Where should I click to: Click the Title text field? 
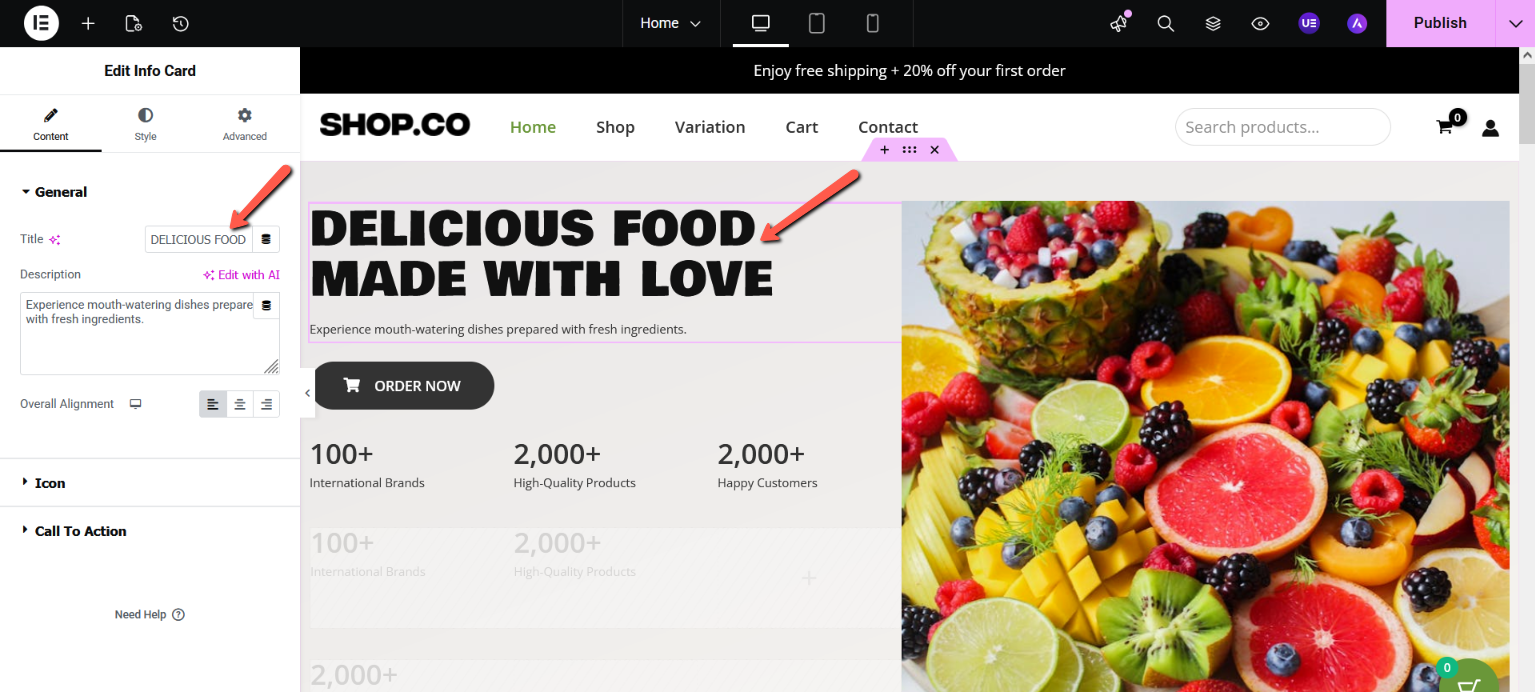tap(198, 239)
